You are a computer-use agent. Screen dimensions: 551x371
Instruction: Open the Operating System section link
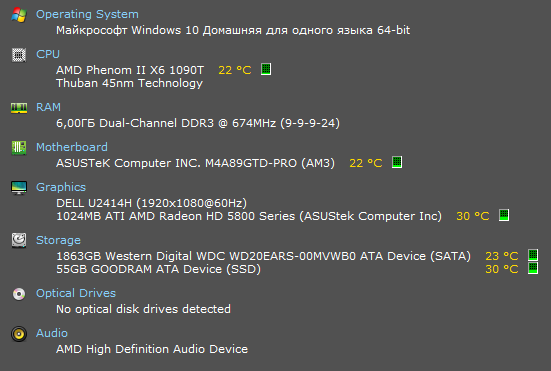tap(87, 14)
